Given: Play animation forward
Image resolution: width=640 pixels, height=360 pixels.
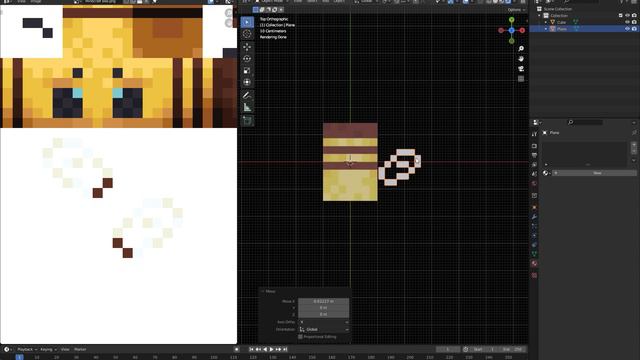Looking at the screenshot, I should click(x=272, y=349).
